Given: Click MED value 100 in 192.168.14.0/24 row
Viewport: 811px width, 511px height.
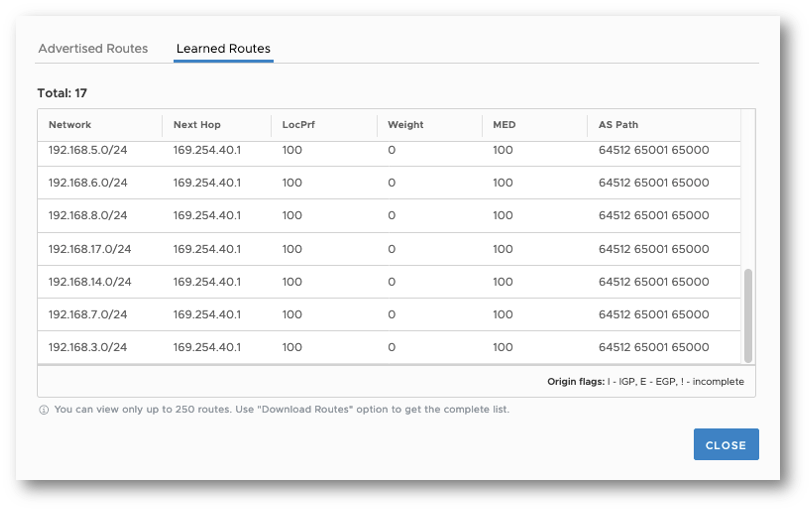Looking at the screenshot, I should point(503,282).
